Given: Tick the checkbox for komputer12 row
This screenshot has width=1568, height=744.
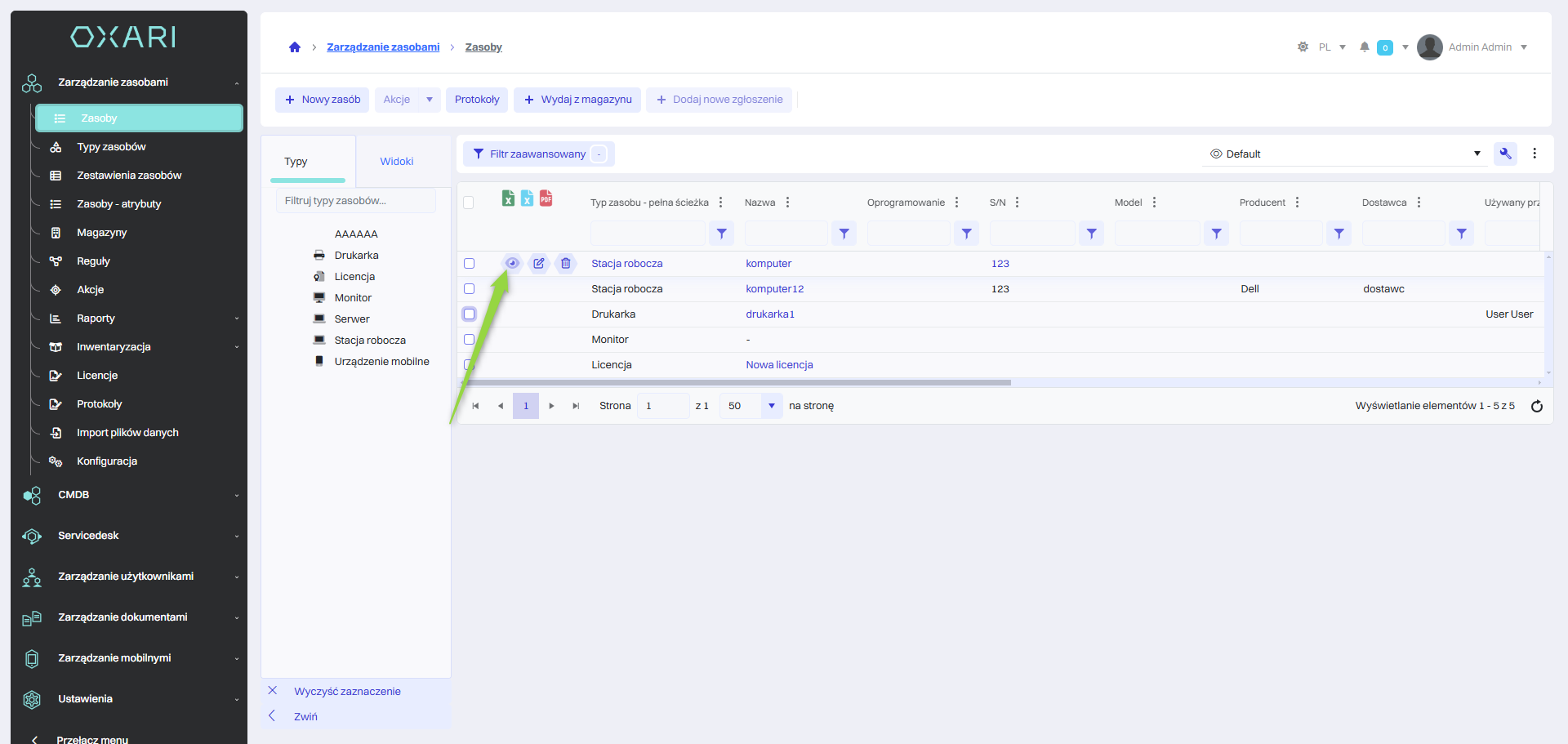Looking at the screenshot, I should (x=470, y=289).
